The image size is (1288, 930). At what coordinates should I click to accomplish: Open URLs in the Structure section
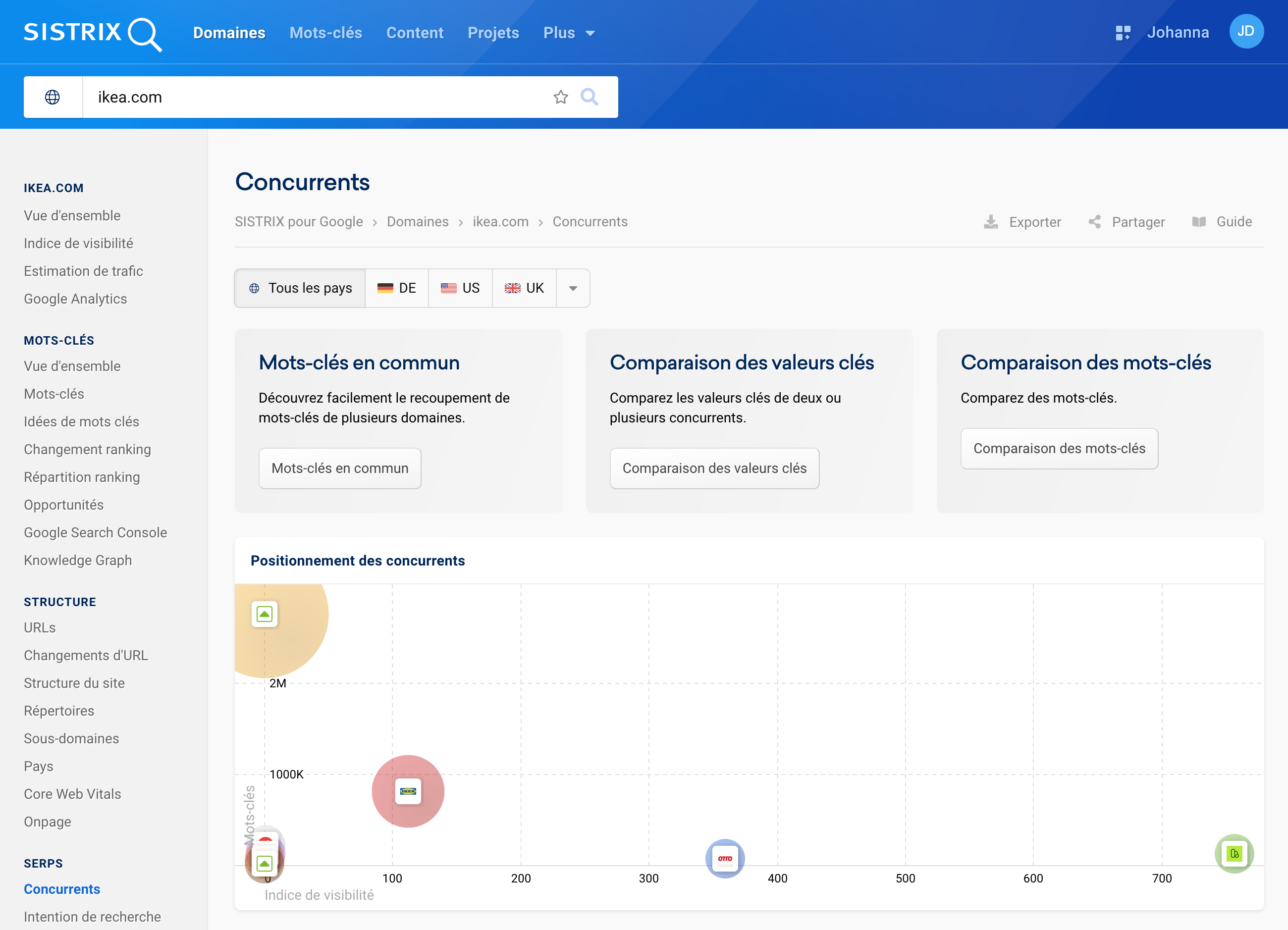point(40,628)
